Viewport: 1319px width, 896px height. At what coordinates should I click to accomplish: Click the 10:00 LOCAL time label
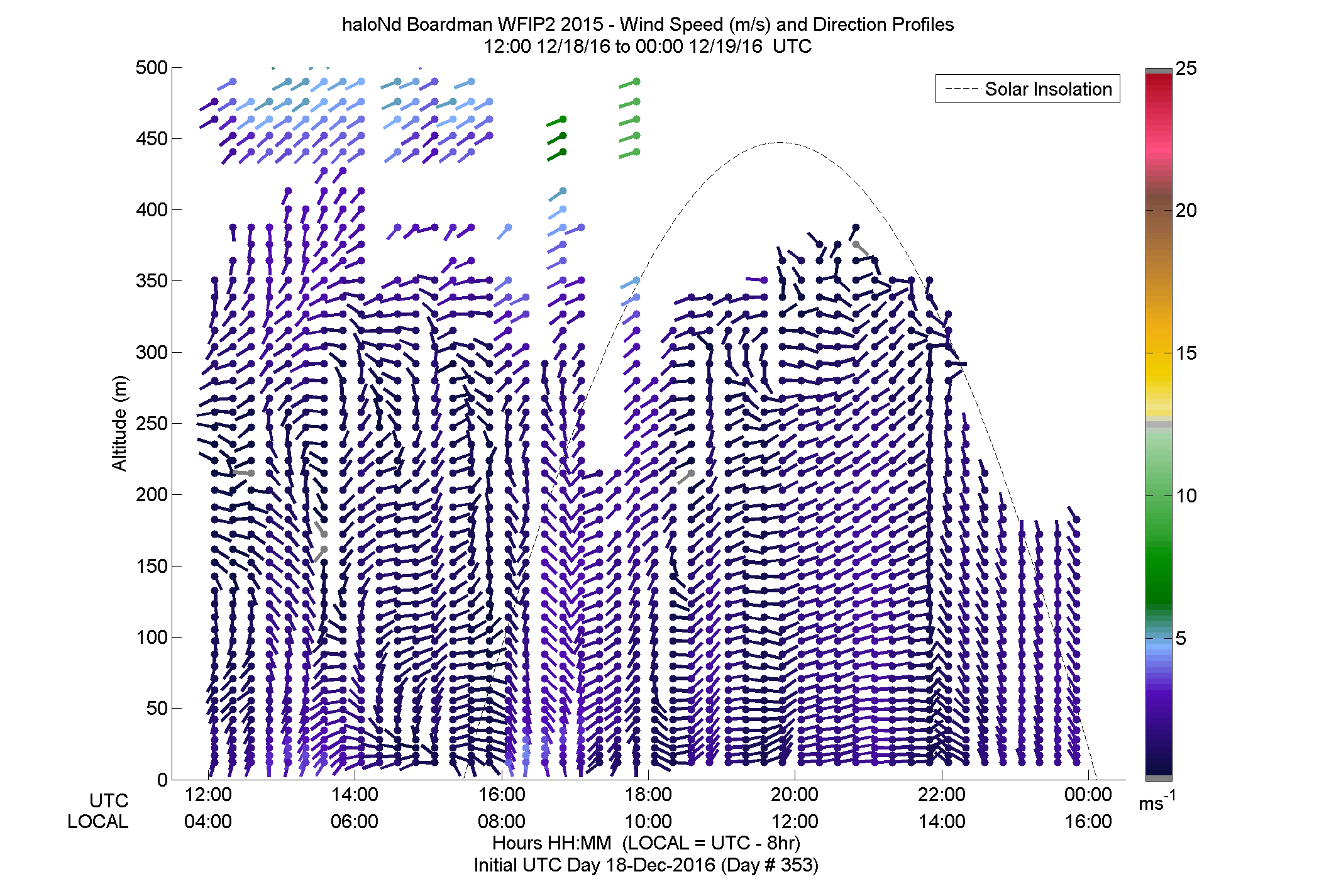coord(648,821)
